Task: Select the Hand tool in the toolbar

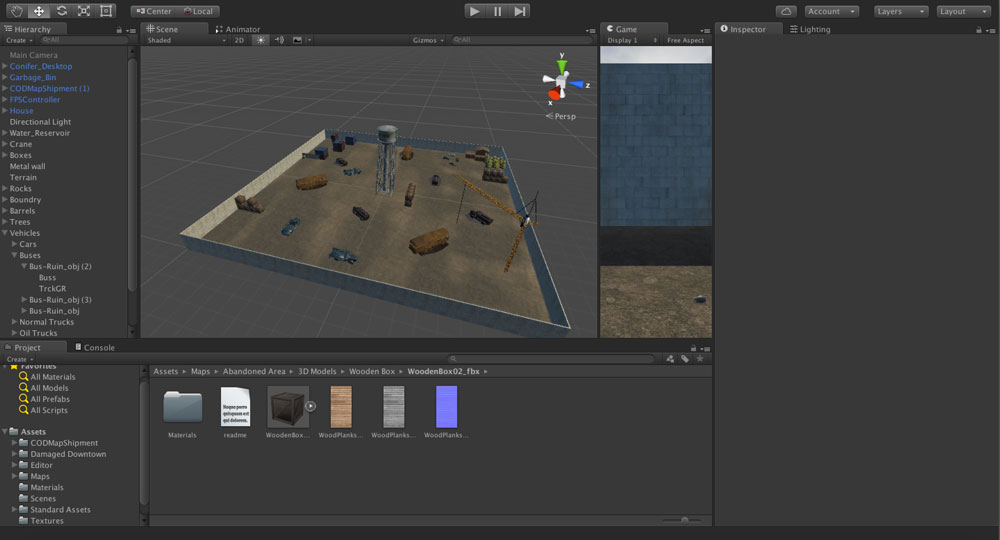Action: pyautogui.click(x=15, y=11)
